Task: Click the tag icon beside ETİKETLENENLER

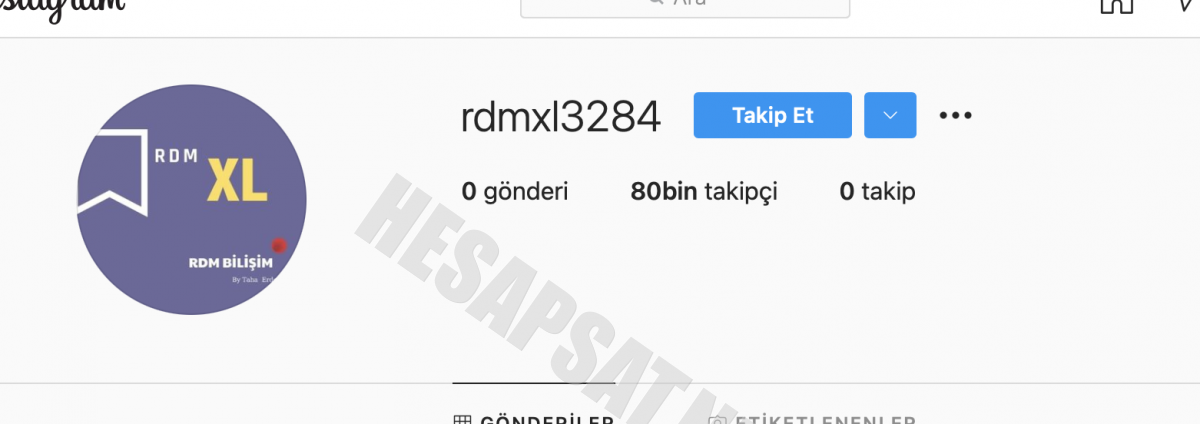Action: point(716,420)
